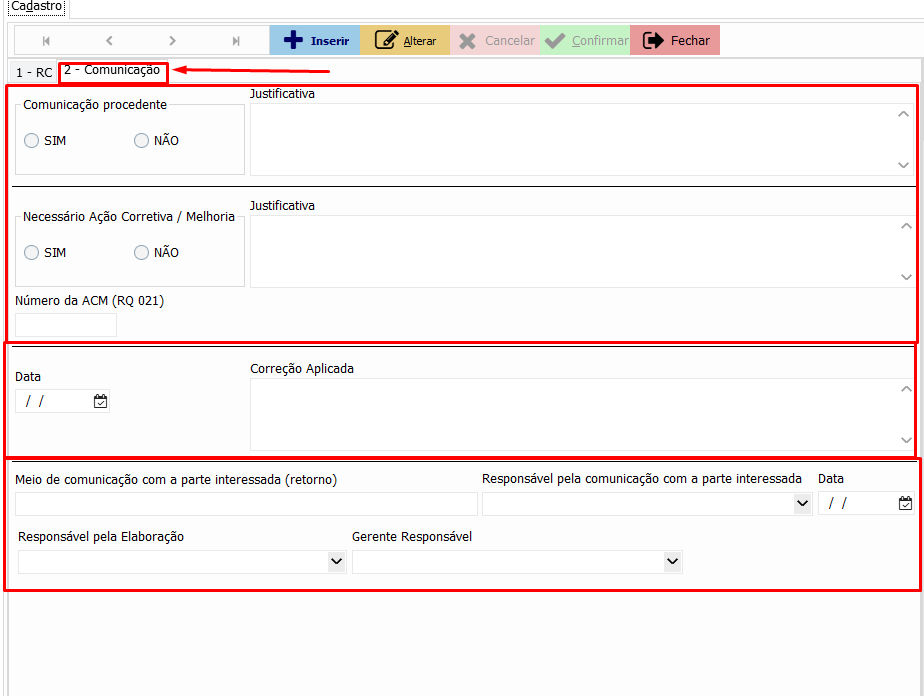The height and width of the screenshot is (696, 924).
Task: Select SIM for Comunicação procedente
Action: [32, 141]
